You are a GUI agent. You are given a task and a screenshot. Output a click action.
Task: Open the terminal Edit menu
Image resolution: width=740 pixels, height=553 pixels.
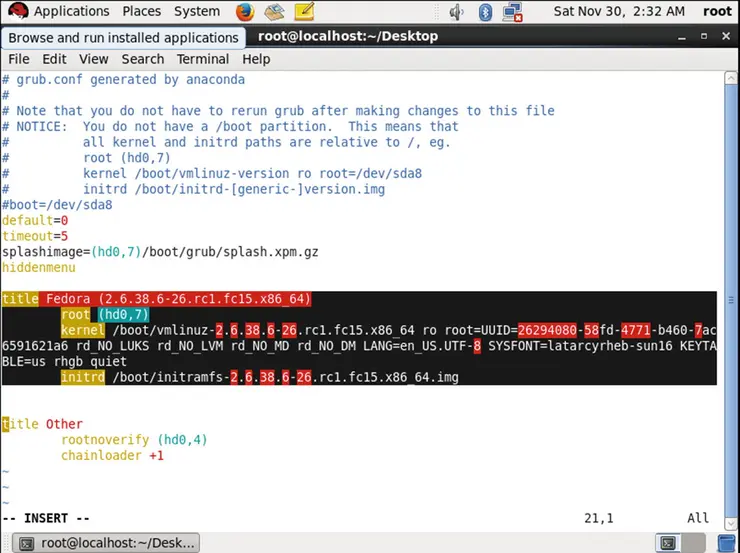(x=54, y=59)
